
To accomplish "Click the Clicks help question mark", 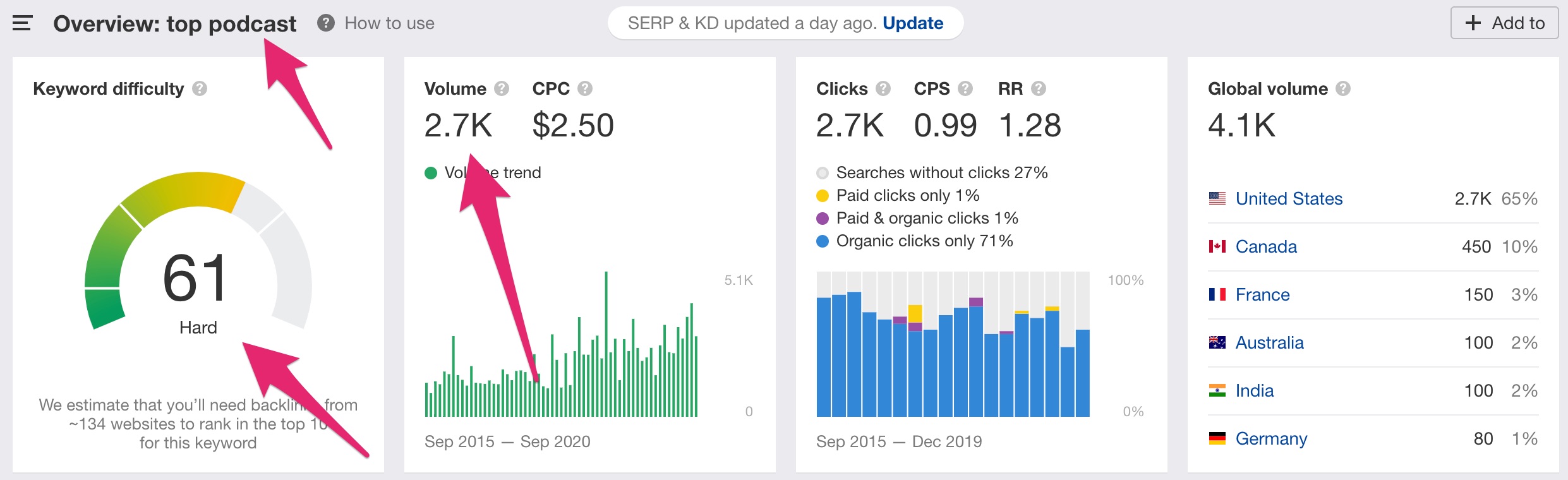I will pos(883,88).
